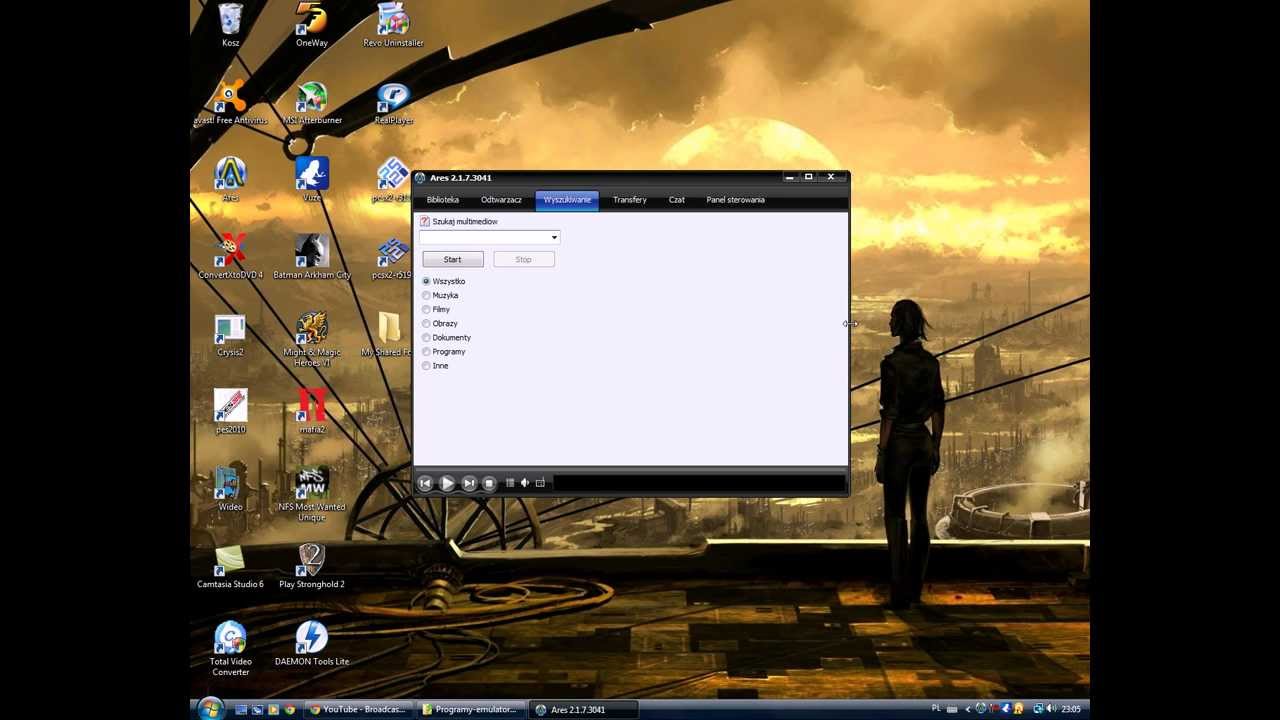The image size is (1280, 720).
Task: Select the pes2010 desktop icon
Action: (x=230, y=412)
